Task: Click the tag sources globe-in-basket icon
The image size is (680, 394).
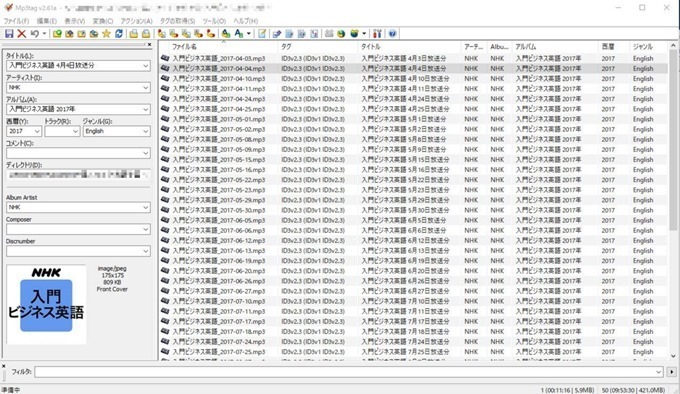Action: tap(354, 34)
